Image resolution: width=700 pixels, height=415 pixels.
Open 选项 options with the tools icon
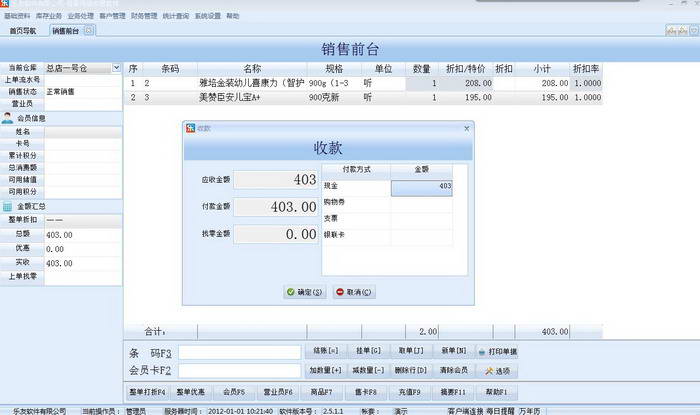497,371
